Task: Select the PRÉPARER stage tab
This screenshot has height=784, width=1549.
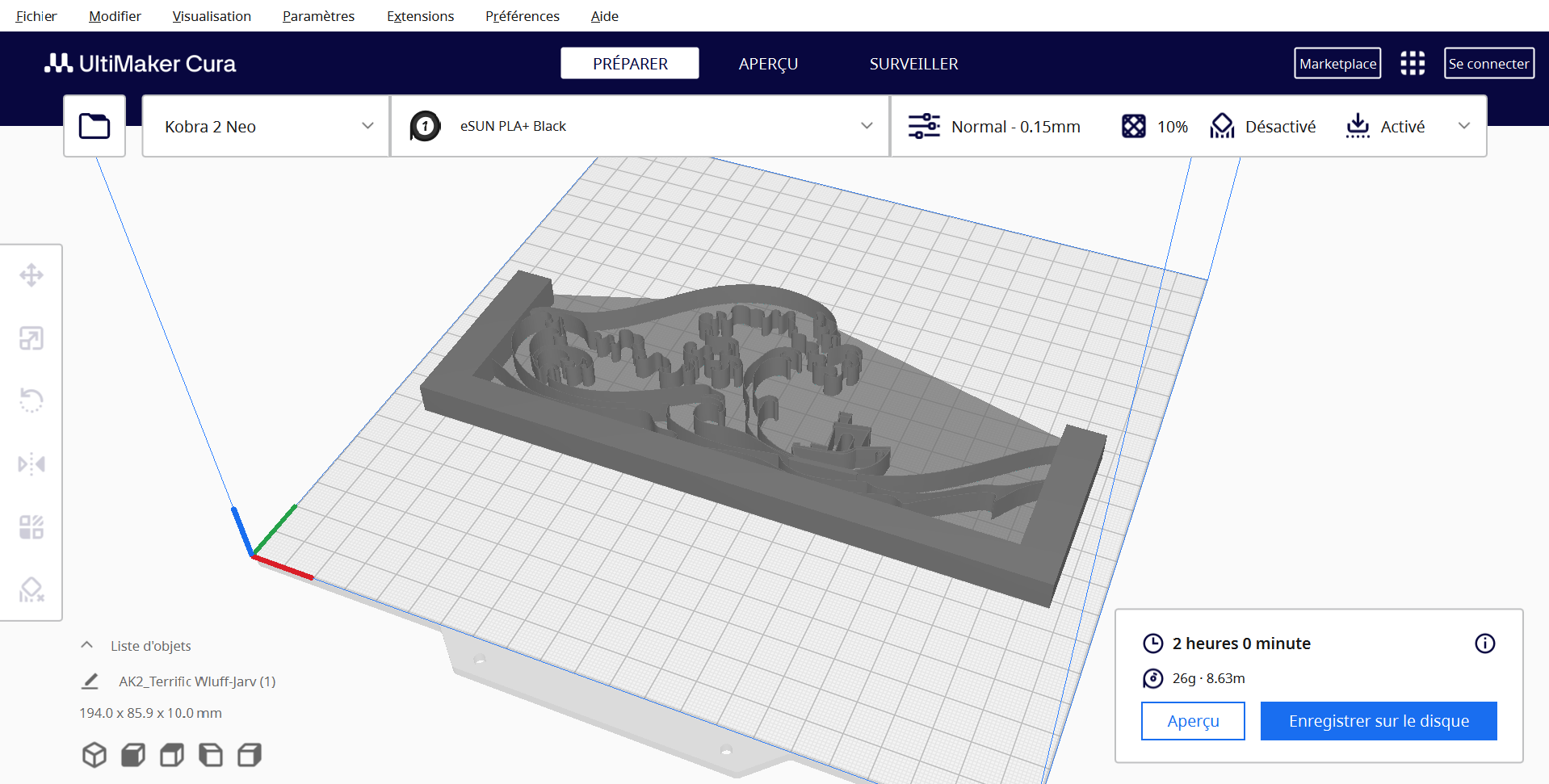Action: [630, 63]
